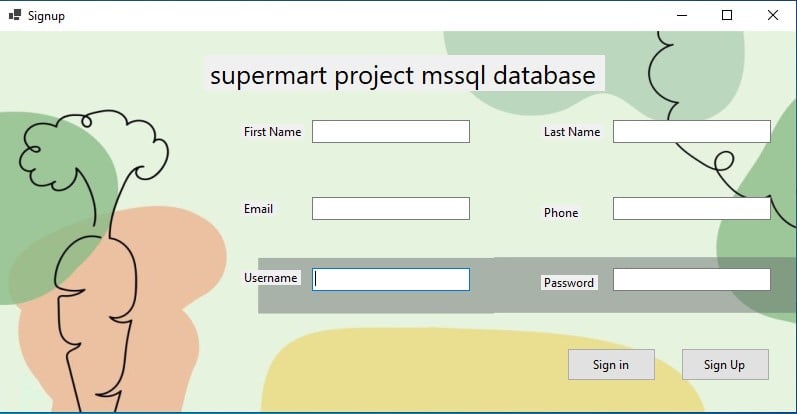Click into the Phone text box
The width and height of the screenshot is (797, 414).
click(691, 209)
